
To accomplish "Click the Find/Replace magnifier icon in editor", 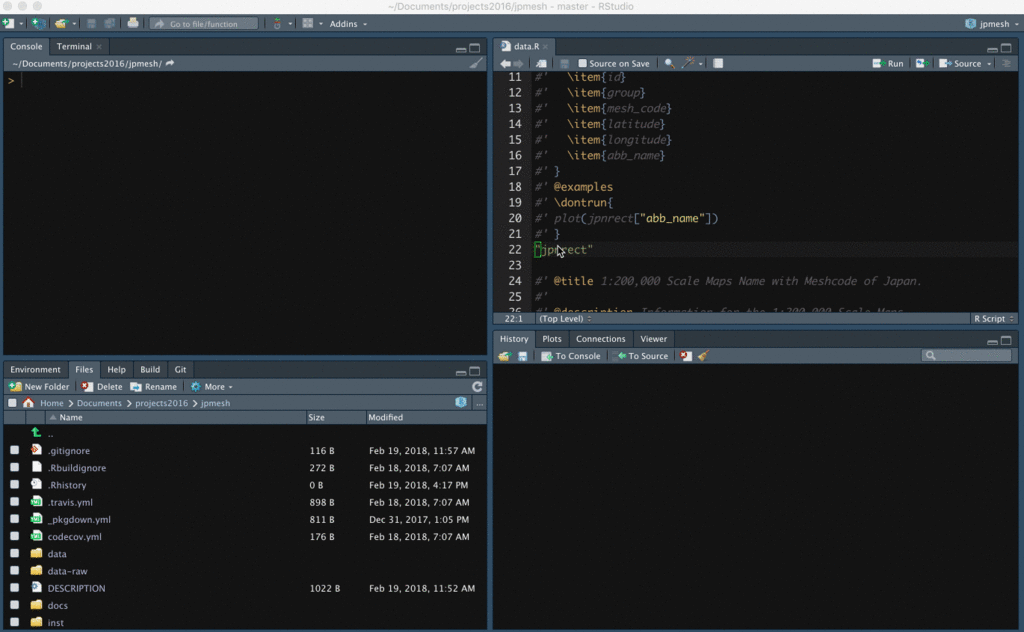I will pos(669,63).
